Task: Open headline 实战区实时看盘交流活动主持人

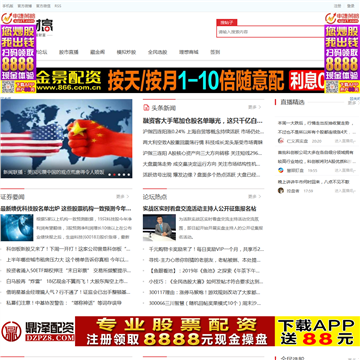Action: (x=200, y=209)
